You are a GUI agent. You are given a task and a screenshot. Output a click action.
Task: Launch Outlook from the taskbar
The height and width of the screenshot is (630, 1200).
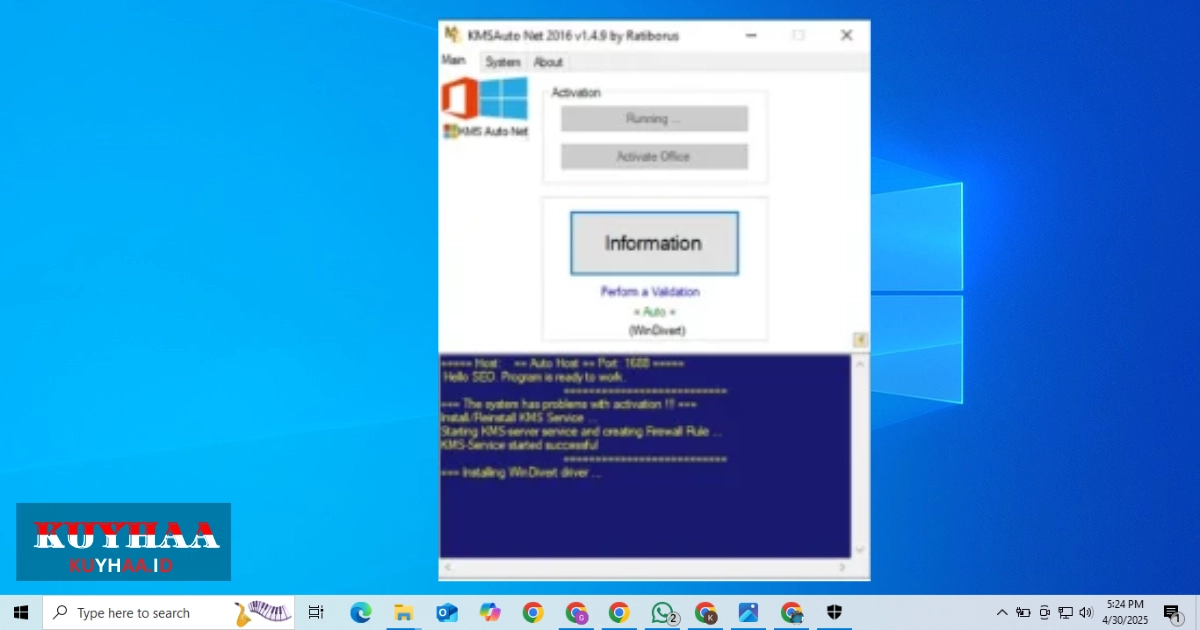[x=447, y=613]
